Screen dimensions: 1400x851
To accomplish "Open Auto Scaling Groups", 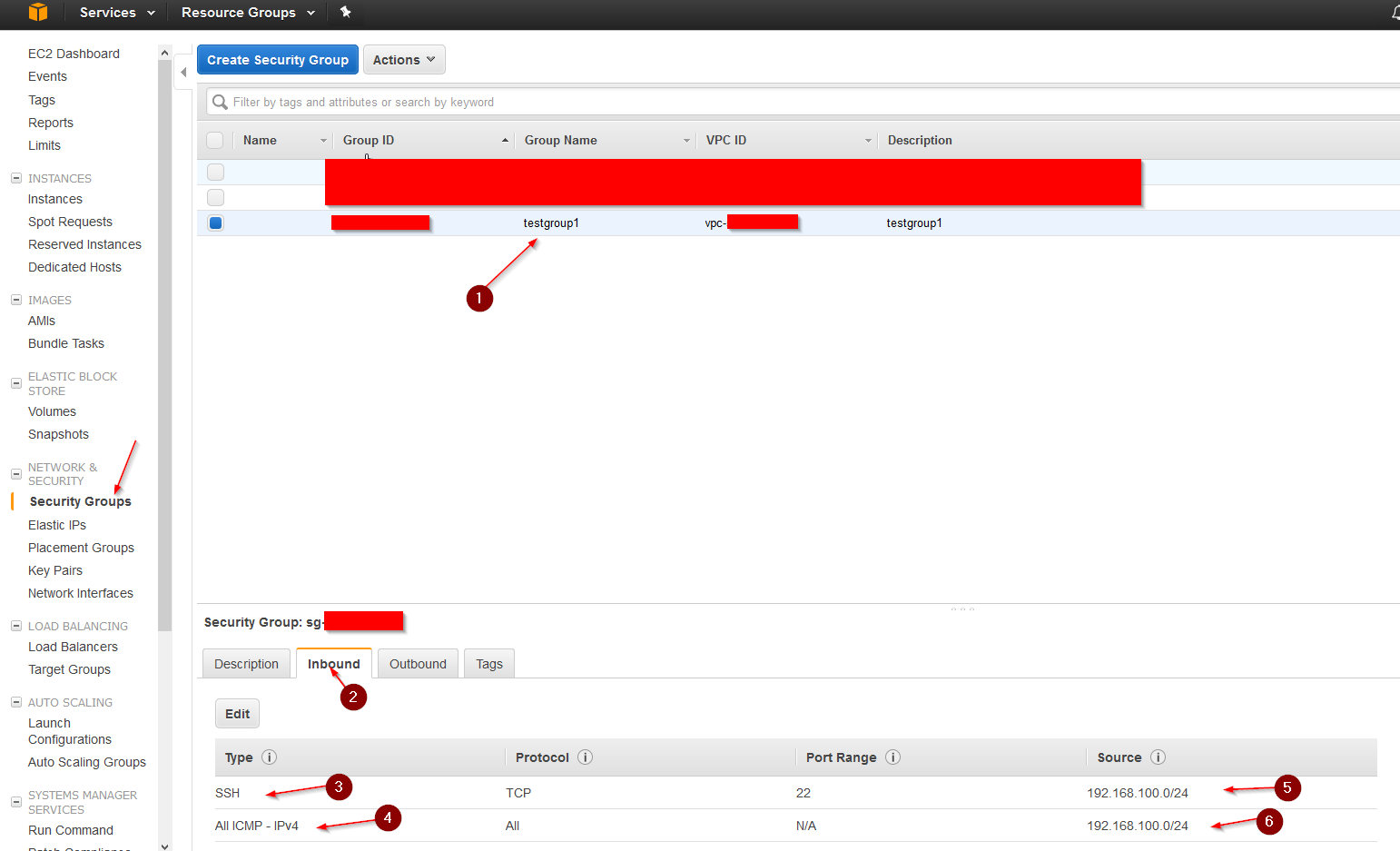I will click(x=87, y=762).
